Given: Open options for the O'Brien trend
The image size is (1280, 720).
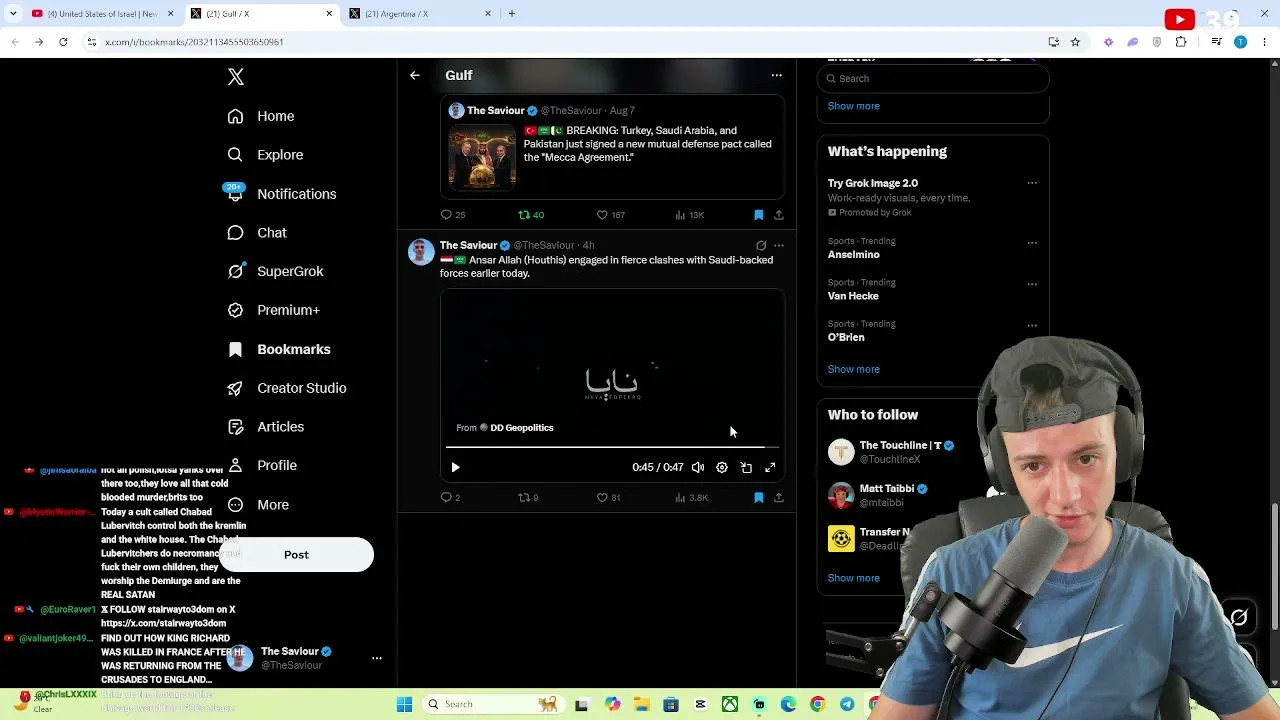Looking at the screenshot, I should click(x=1032, y=325).
